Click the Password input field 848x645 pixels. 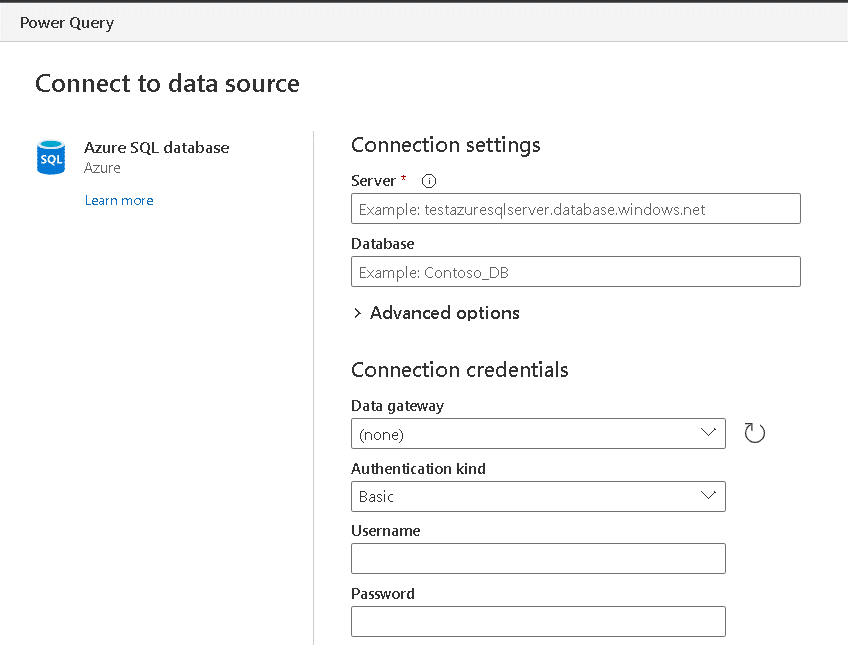(x=538, y=621)
